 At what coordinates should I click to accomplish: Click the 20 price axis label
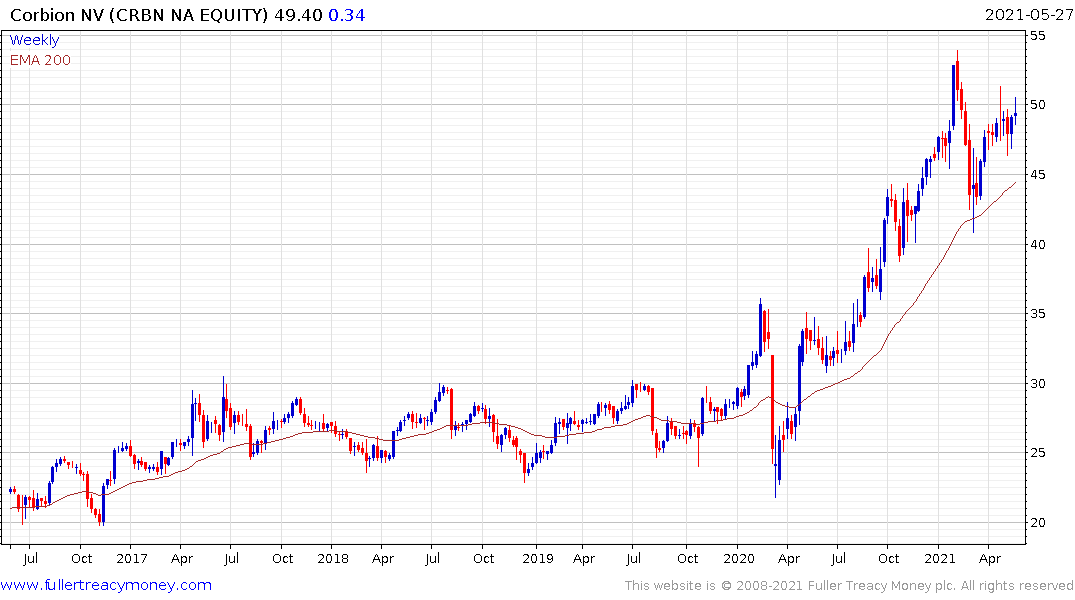(1038, 523)
